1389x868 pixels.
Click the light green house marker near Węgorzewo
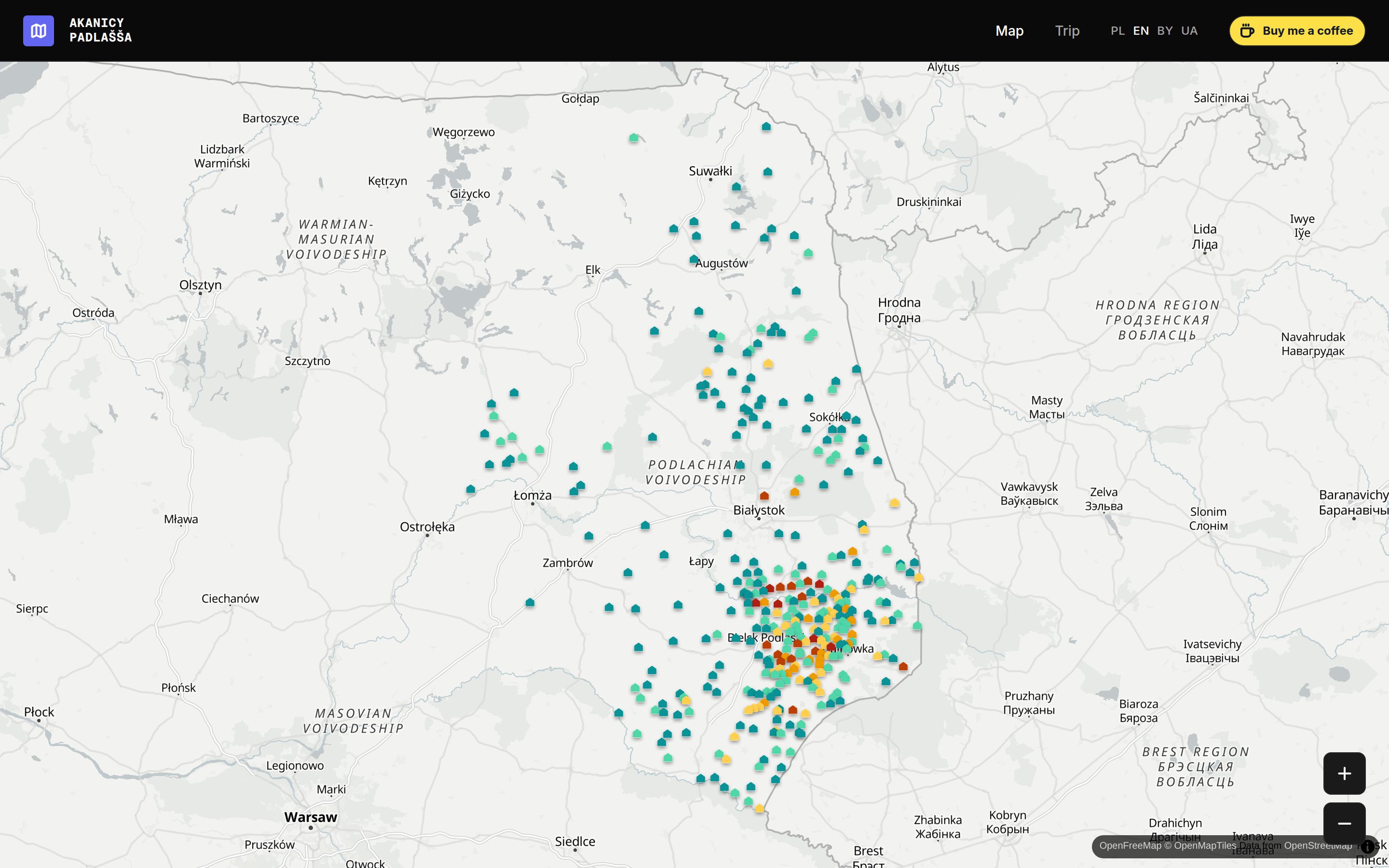pos(634,138)
